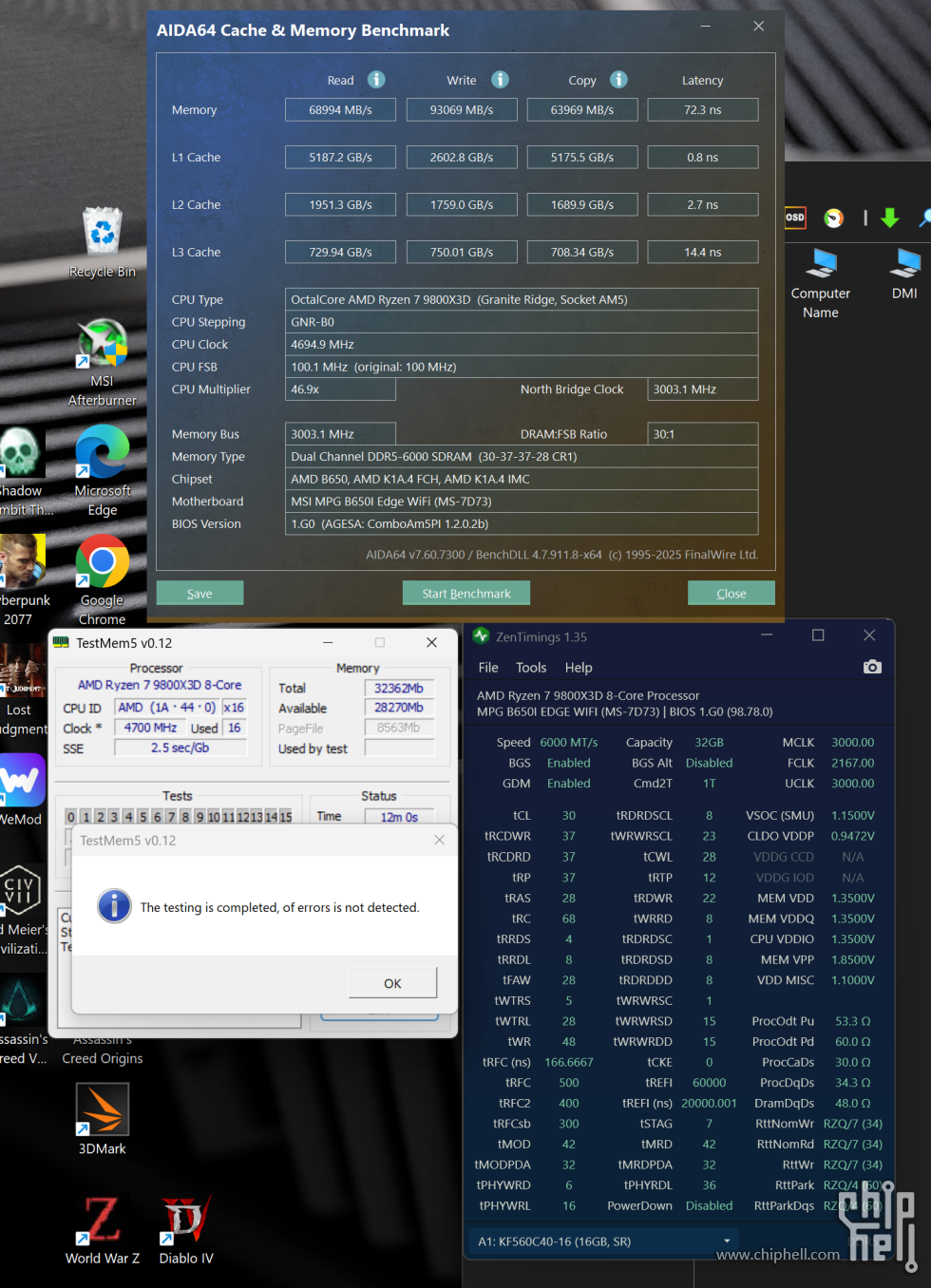Click the Capacity value 32GB

(710, 742)
